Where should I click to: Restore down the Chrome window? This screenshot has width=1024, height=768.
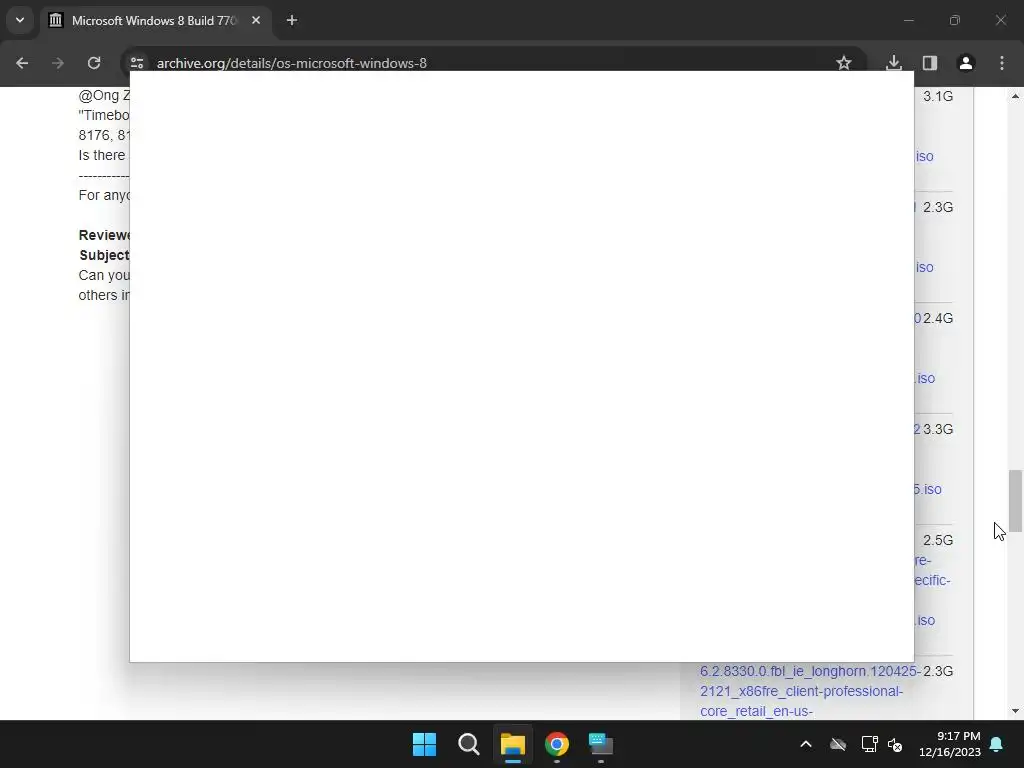[955, 20]
